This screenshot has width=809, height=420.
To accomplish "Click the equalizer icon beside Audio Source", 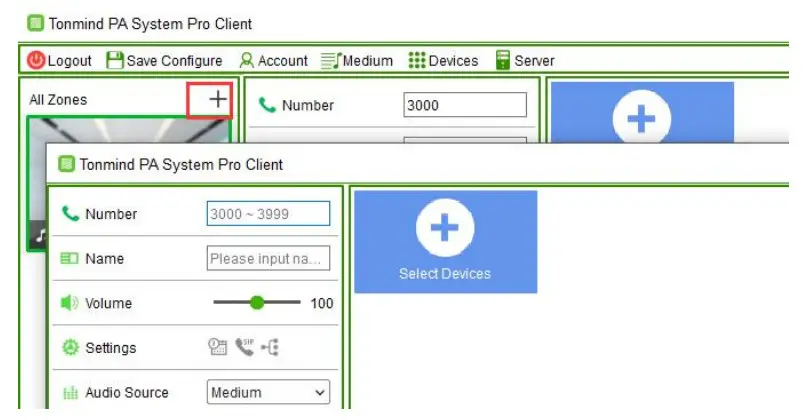I will [70, 393].
